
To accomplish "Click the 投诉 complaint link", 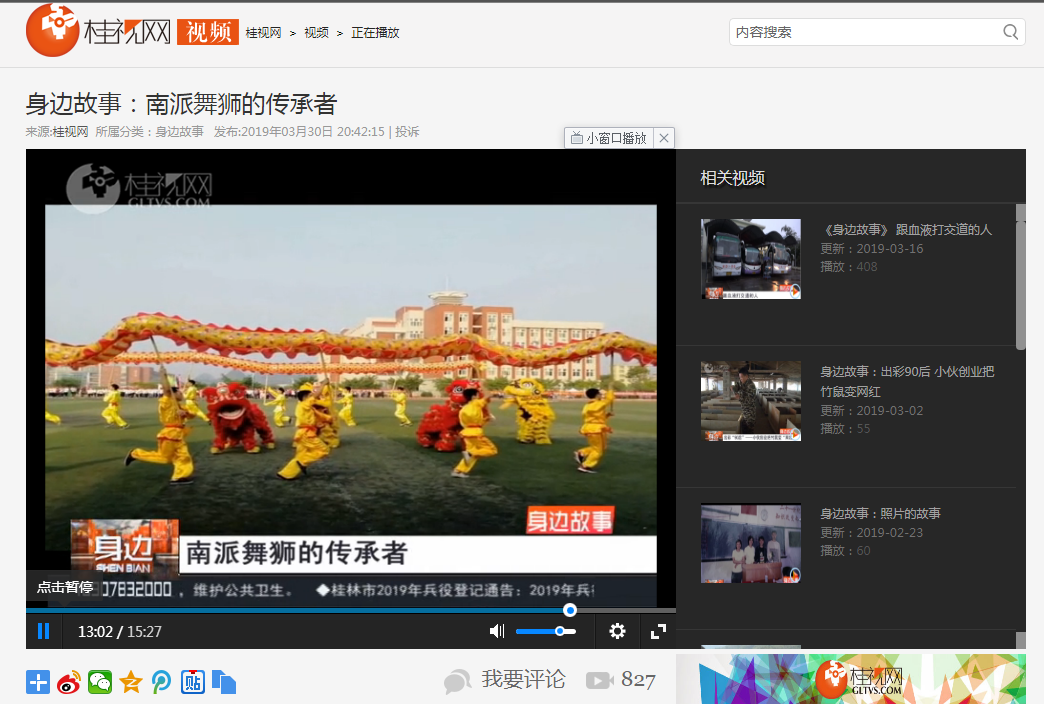I will click(x=407, y=131).
